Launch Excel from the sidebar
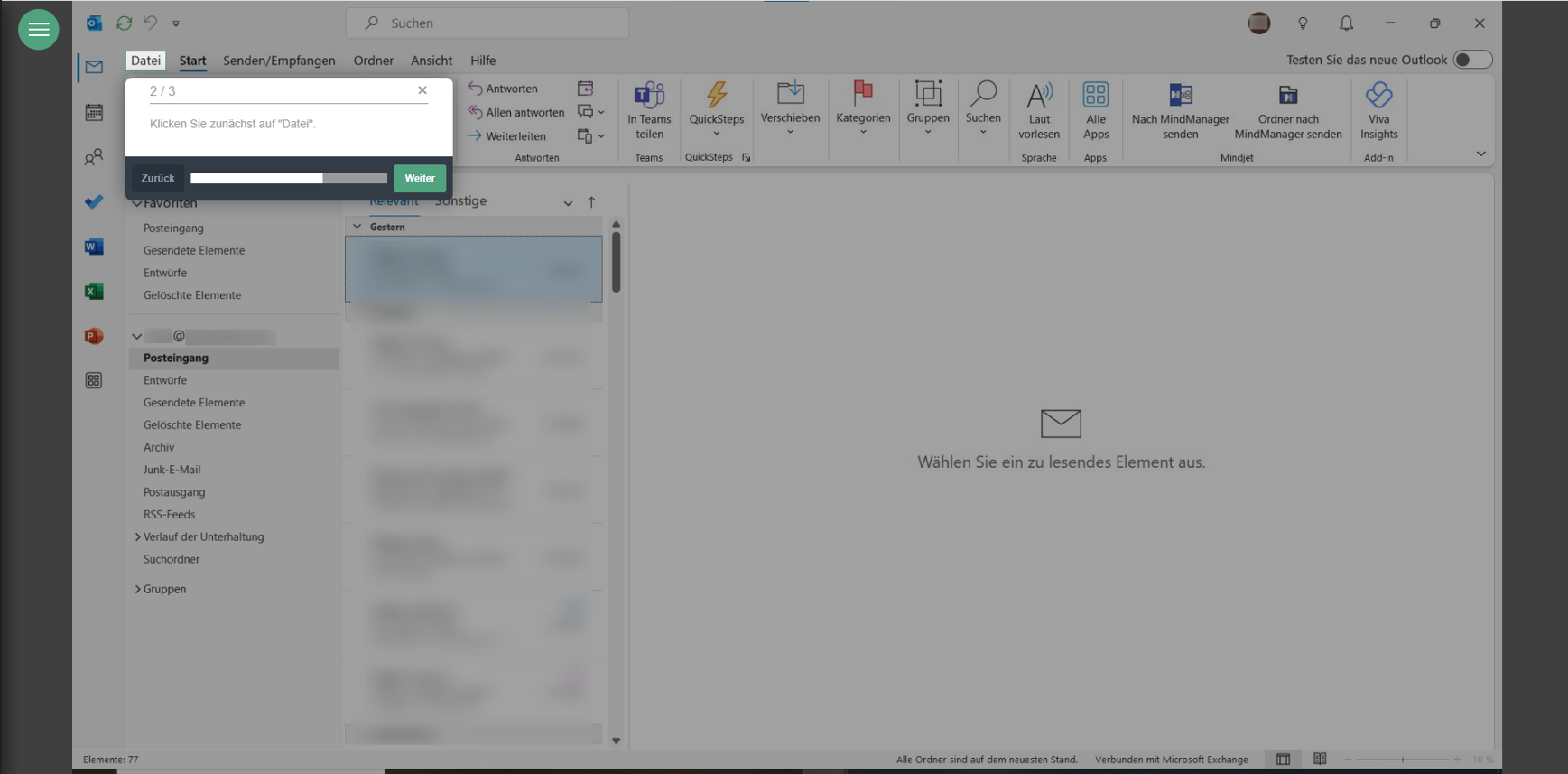The height and width of the screenshot is (774, 1568). [x=94, y=292]
